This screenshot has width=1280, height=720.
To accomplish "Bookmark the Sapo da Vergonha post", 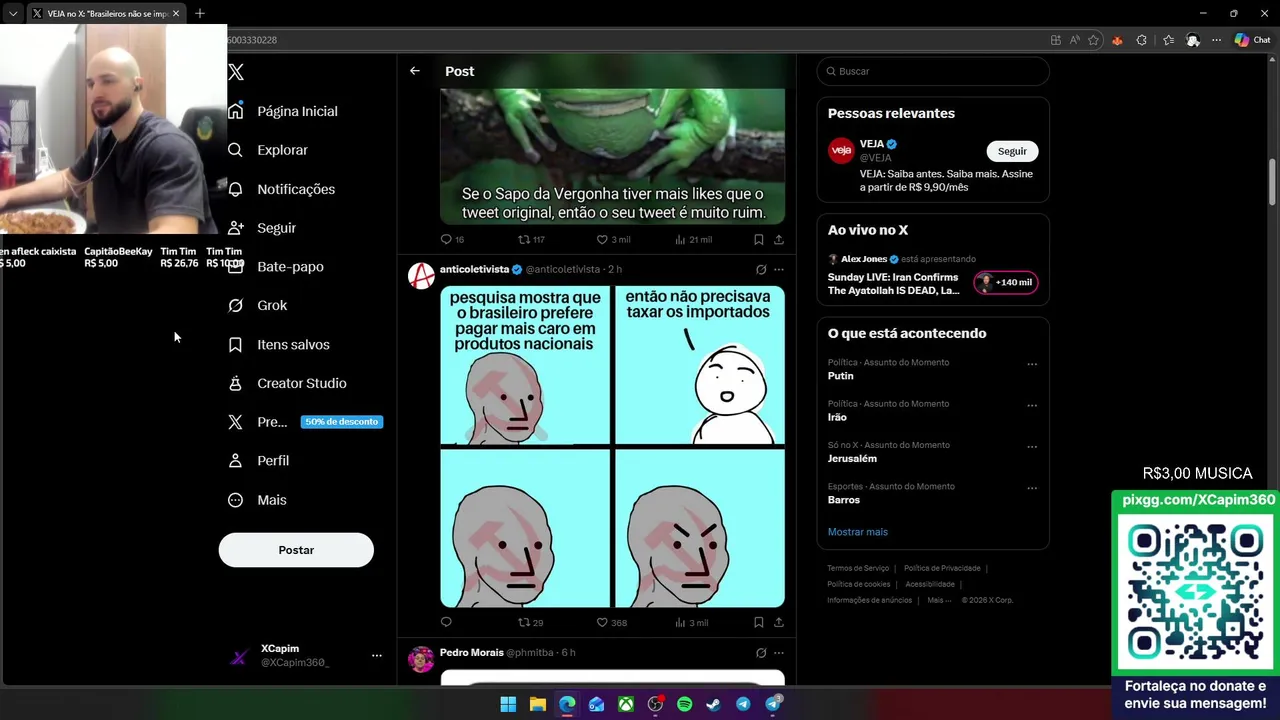I will coord(759,239).
